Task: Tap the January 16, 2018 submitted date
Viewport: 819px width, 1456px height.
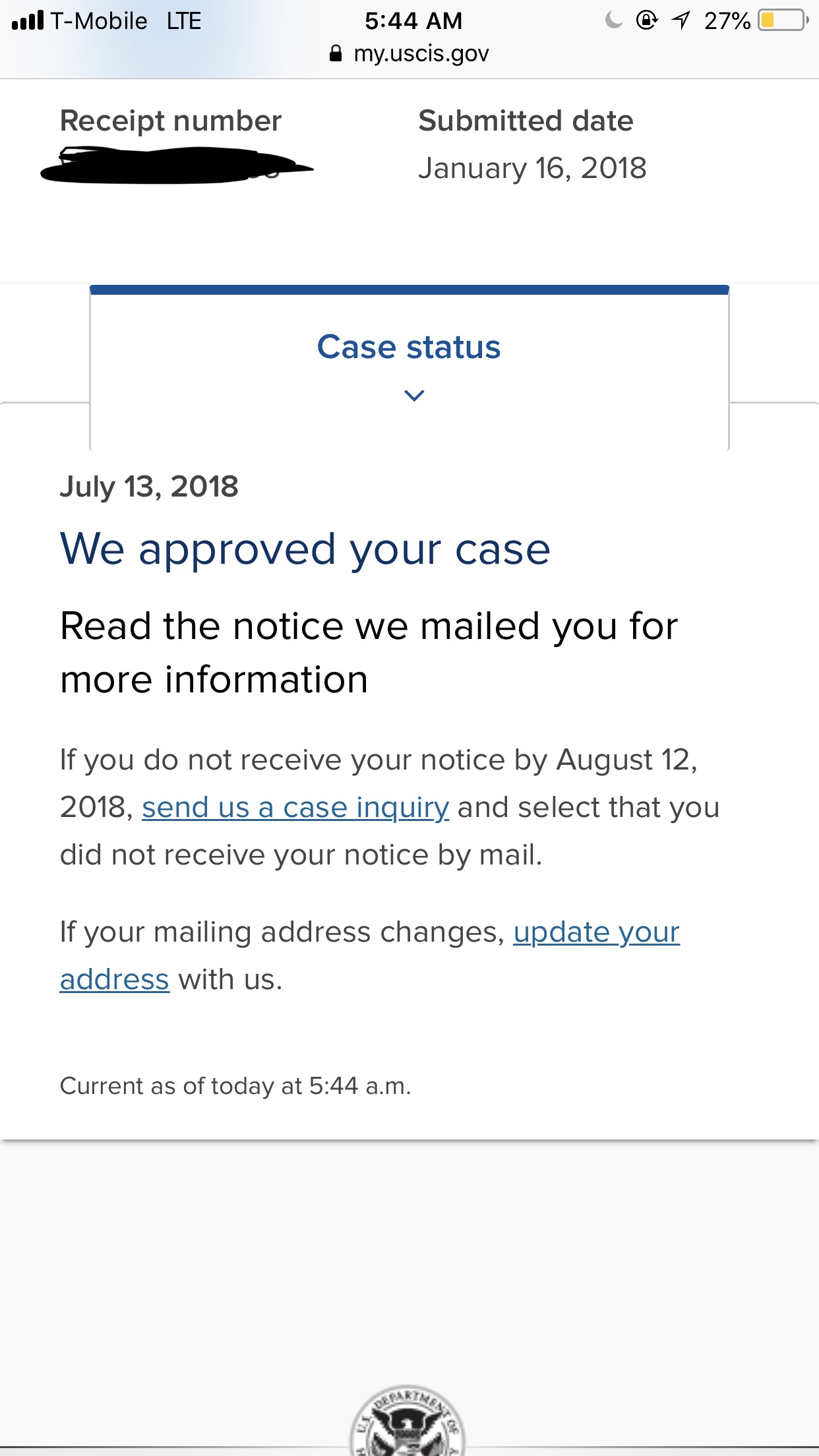Action: point(532,168)
